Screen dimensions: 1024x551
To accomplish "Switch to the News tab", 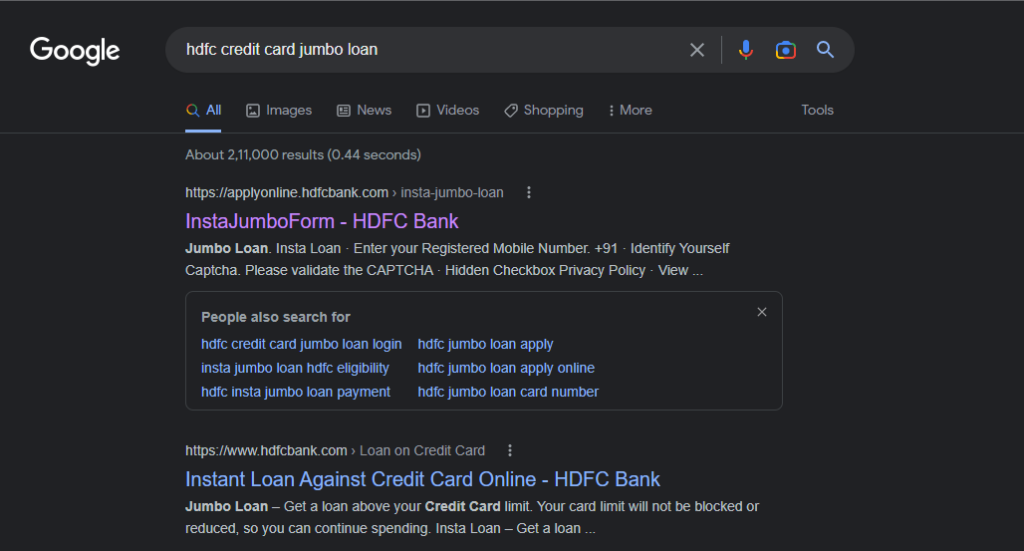I will coord(364,110).
